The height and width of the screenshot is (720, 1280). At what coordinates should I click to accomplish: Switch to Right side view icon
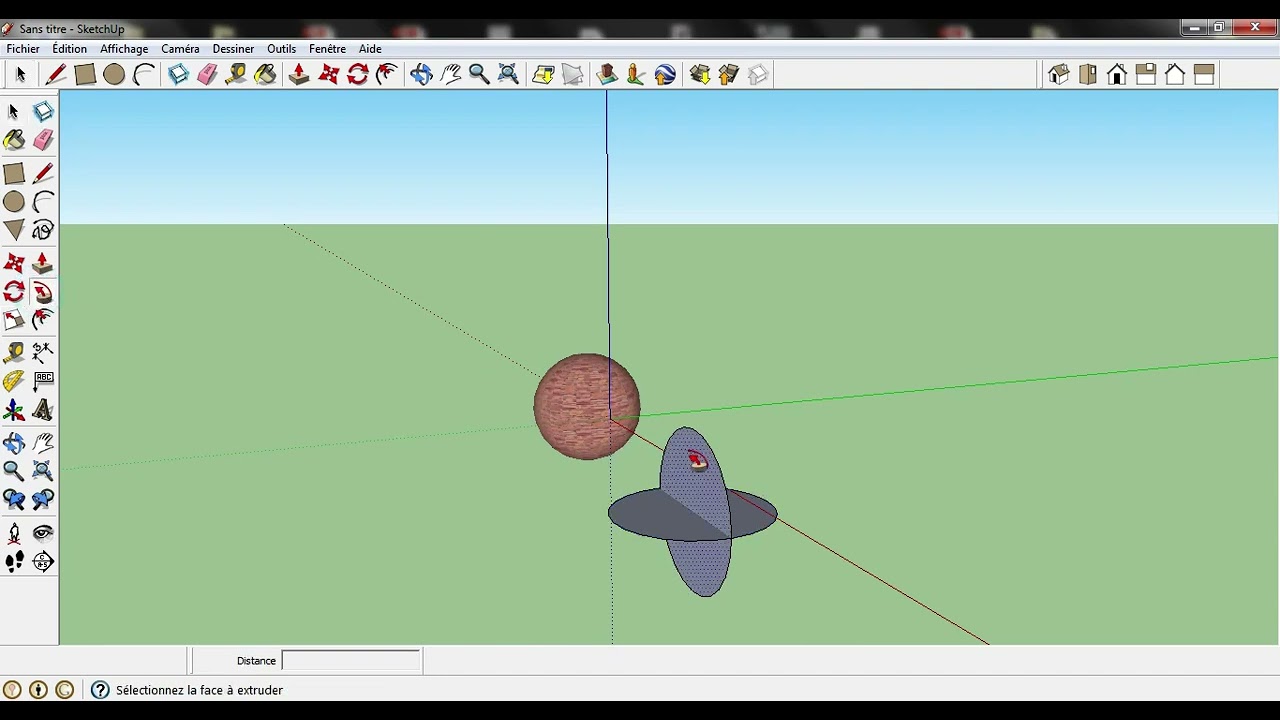(x=1146, y=74)
